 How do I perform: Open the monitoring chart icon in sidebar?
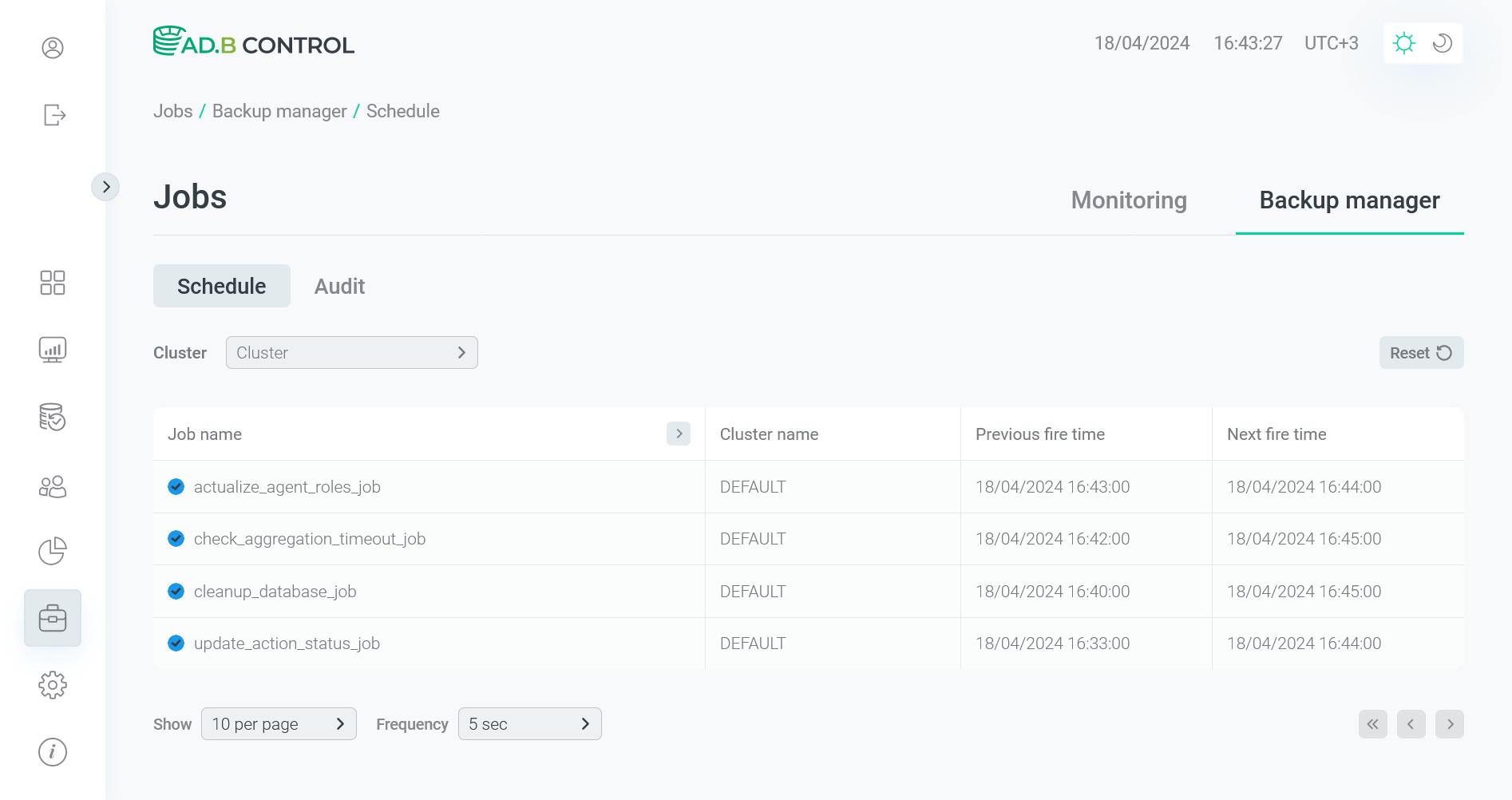pos(53,349)
